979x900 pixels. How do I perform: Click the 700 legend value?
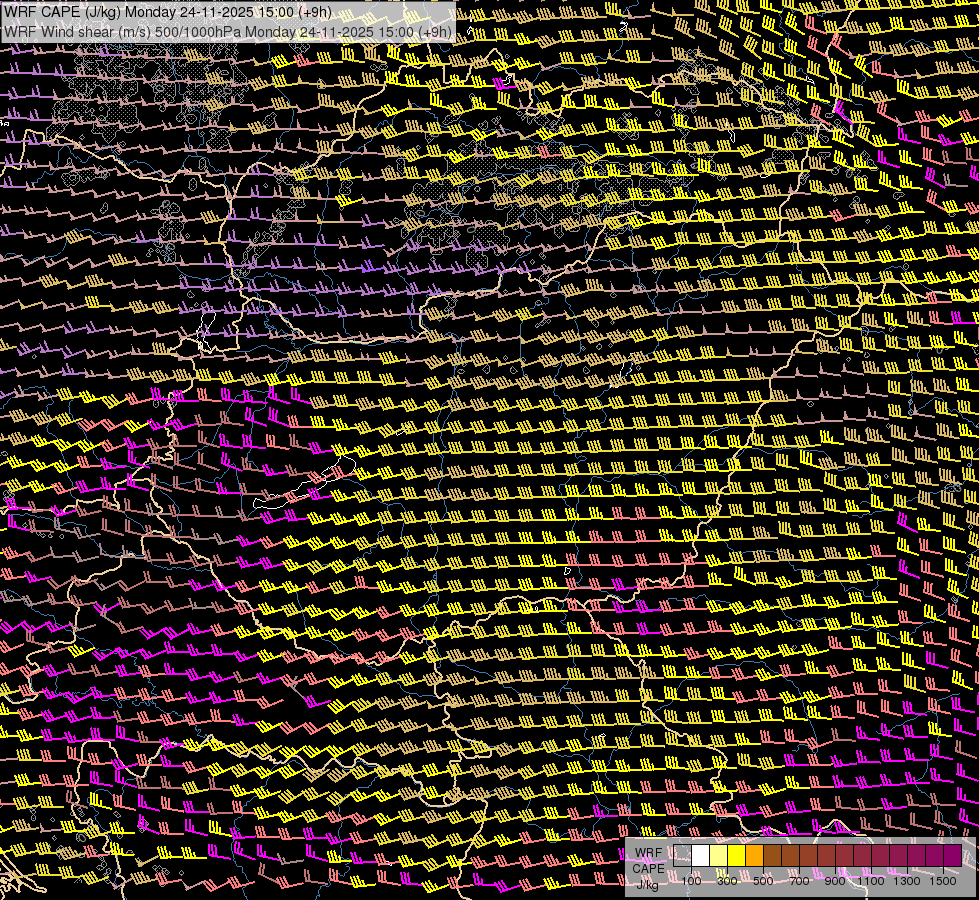799,881
